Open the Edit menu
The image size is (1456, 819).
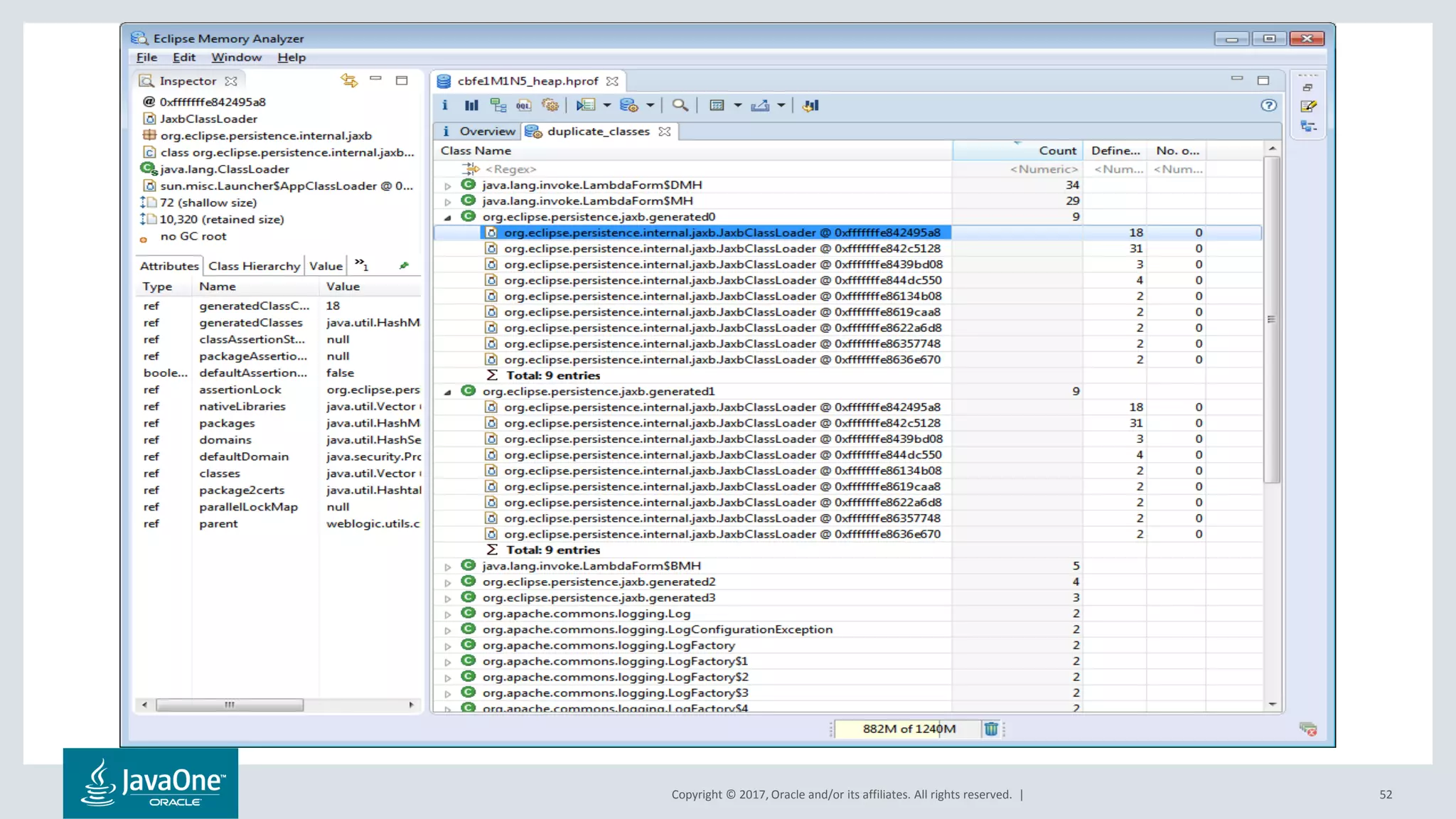pyautogui.click(x=183, y=57)
